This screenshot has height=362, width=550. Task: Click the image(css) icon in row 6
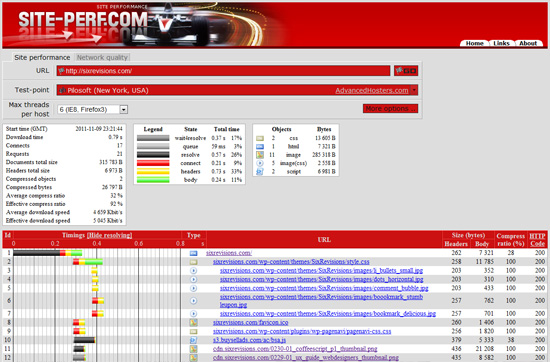tap(193, 301)
